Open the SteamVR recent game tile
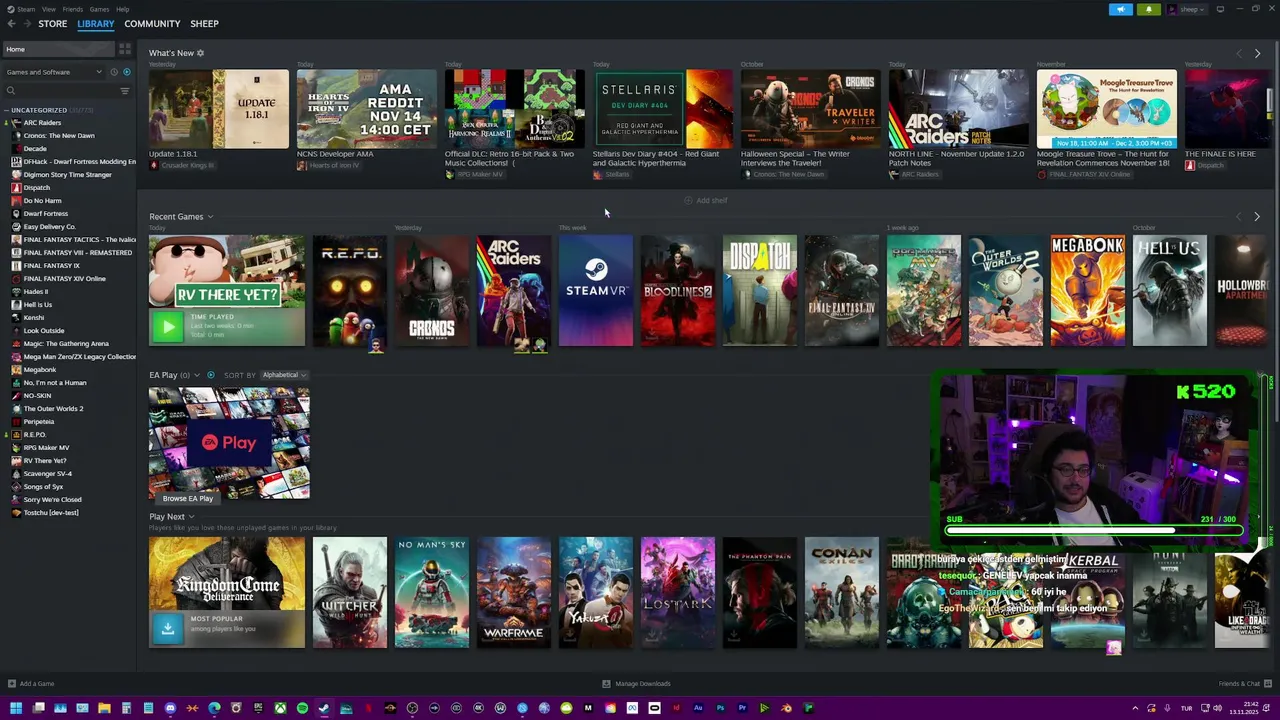Image resolution: width=1280 pixels, height=720 pixels. (x=596, y=290)
